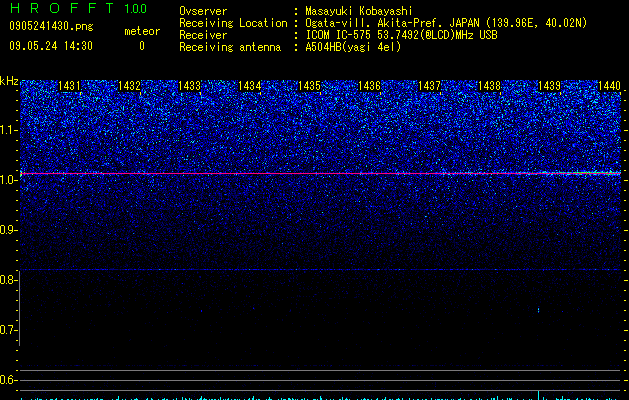Select the meteor count value 0
629x400 pixels.
point(142,46)
